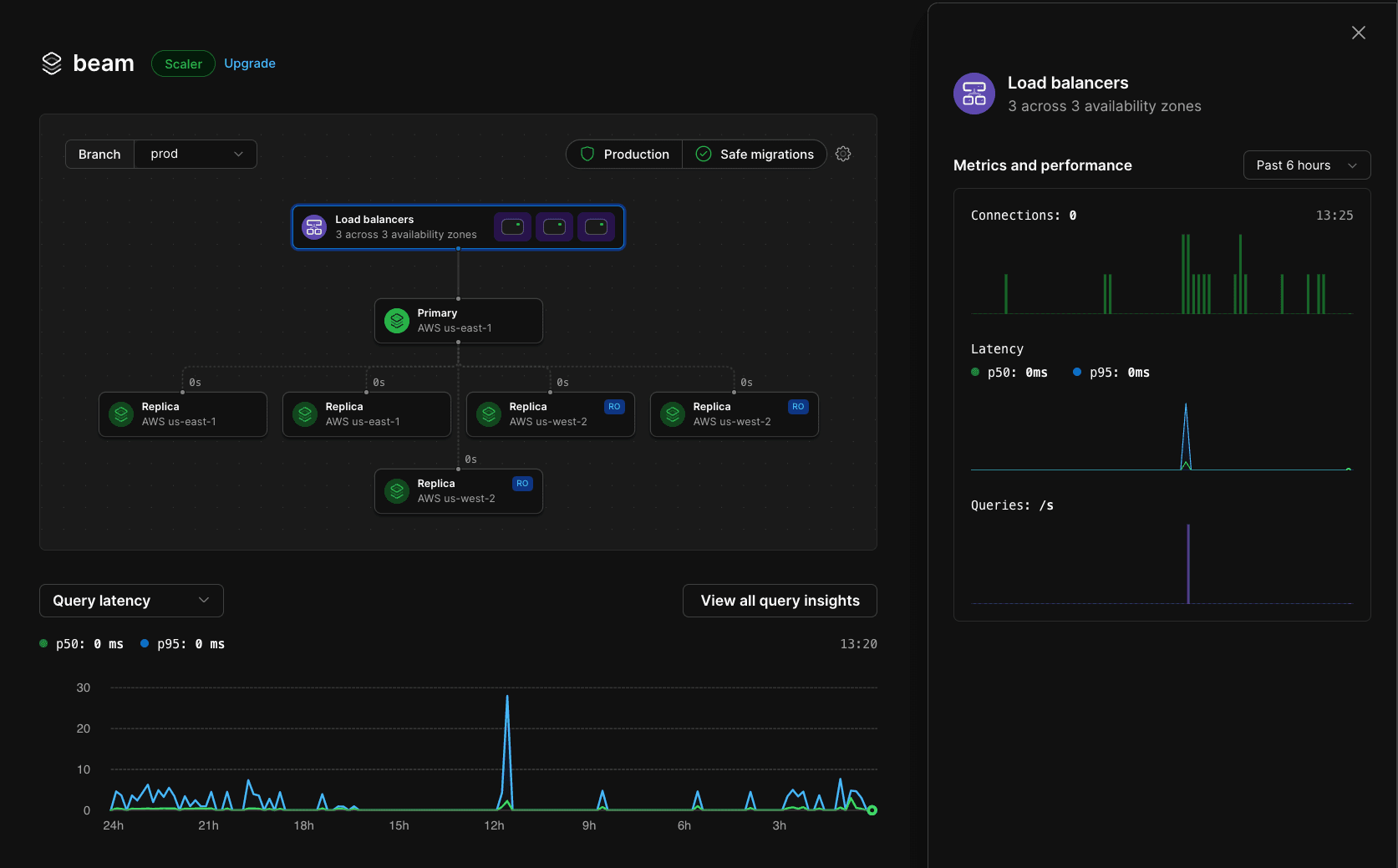Viewport: 1398px width, 868px height.
Task: Select the third load balancer instance icon
Action: (596, 227)
